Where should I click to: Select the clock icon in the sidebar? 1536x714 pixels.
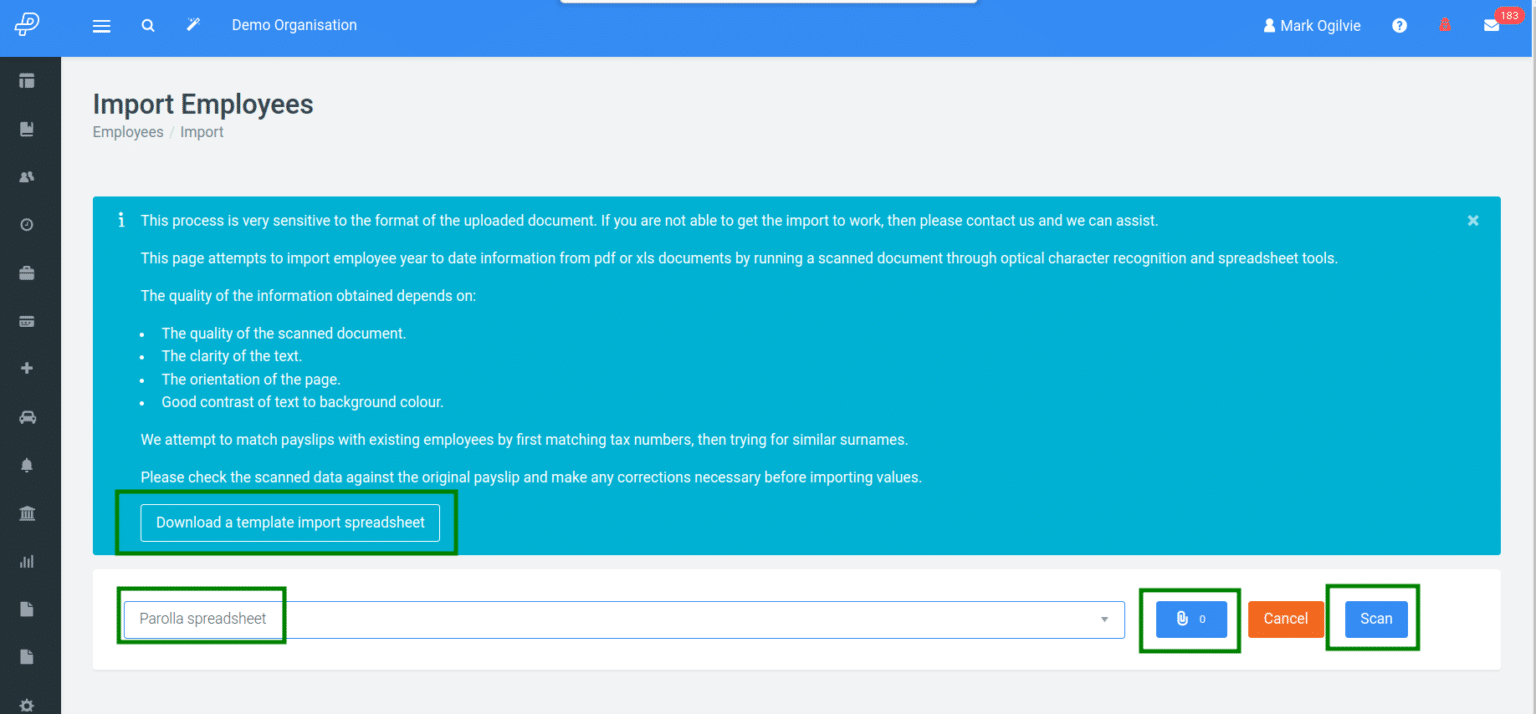tap(27, 224)
